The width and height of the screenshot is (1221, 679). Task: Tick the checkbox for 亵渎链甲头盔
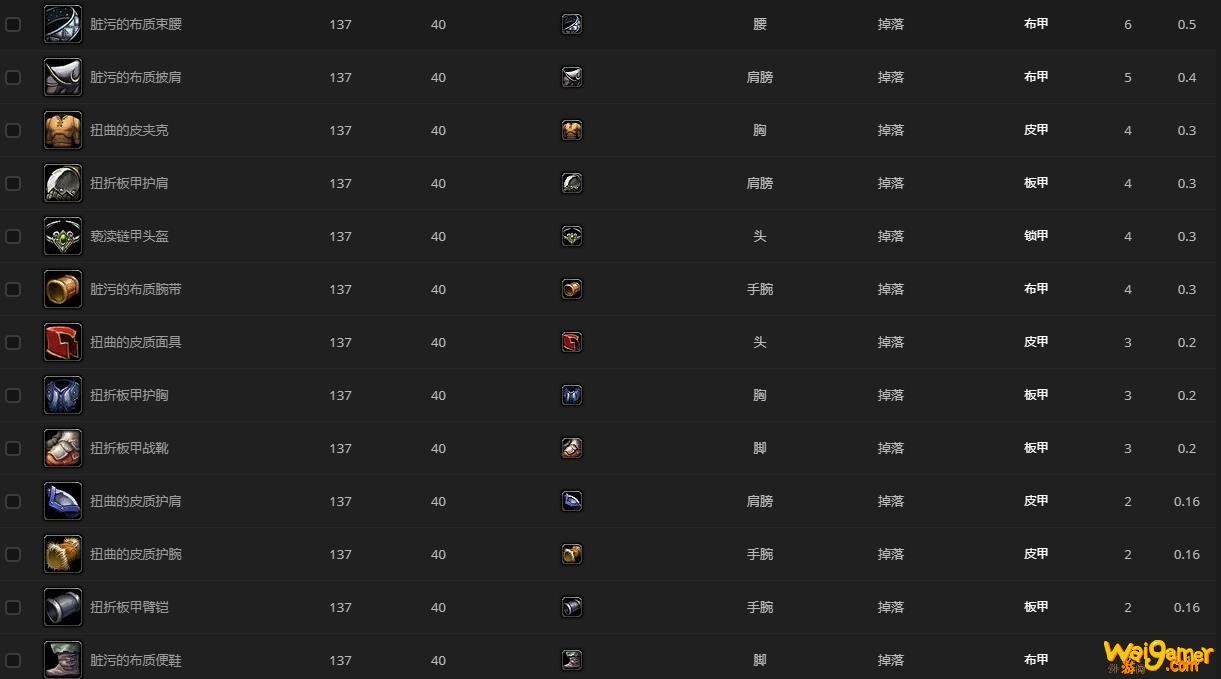click(x=13, y=236)
